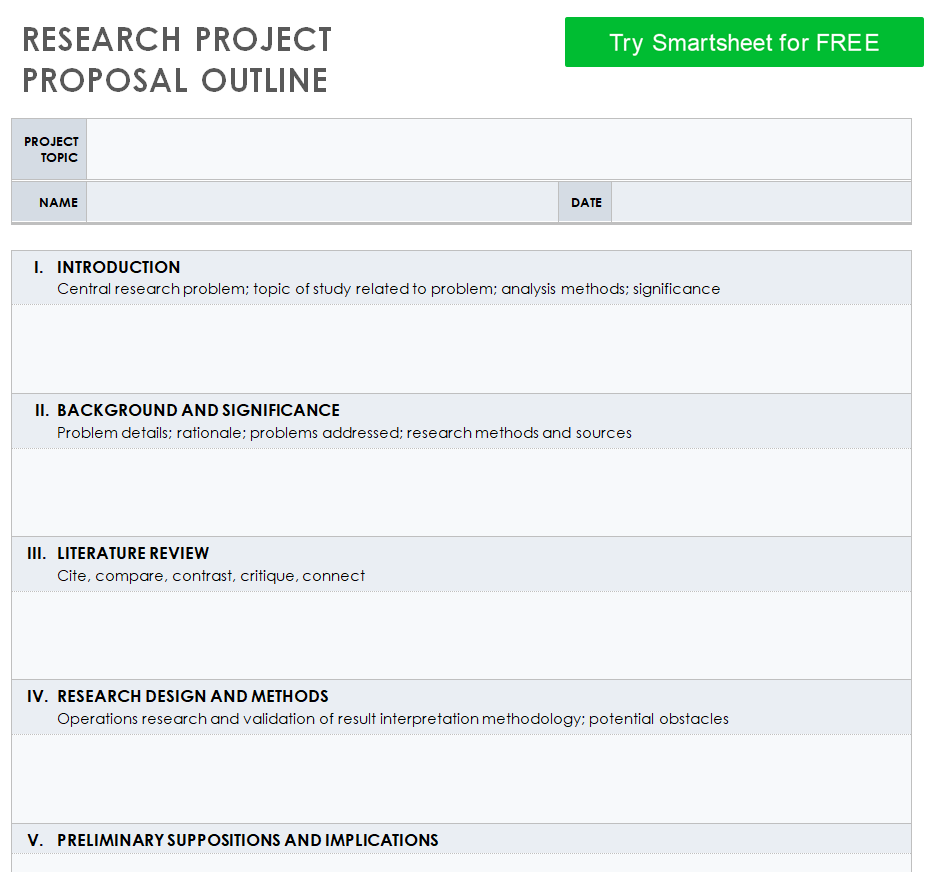Click the Name entry field
This screenshot has height=872, width=930.
coord(322,202)
